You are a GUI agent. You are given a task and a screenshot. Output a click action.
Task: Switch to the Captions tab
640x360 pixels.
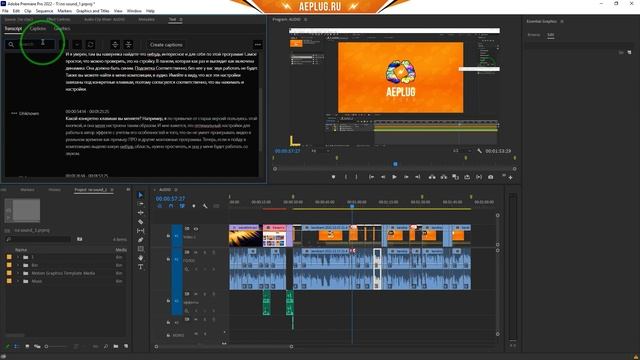coord(38,29)
